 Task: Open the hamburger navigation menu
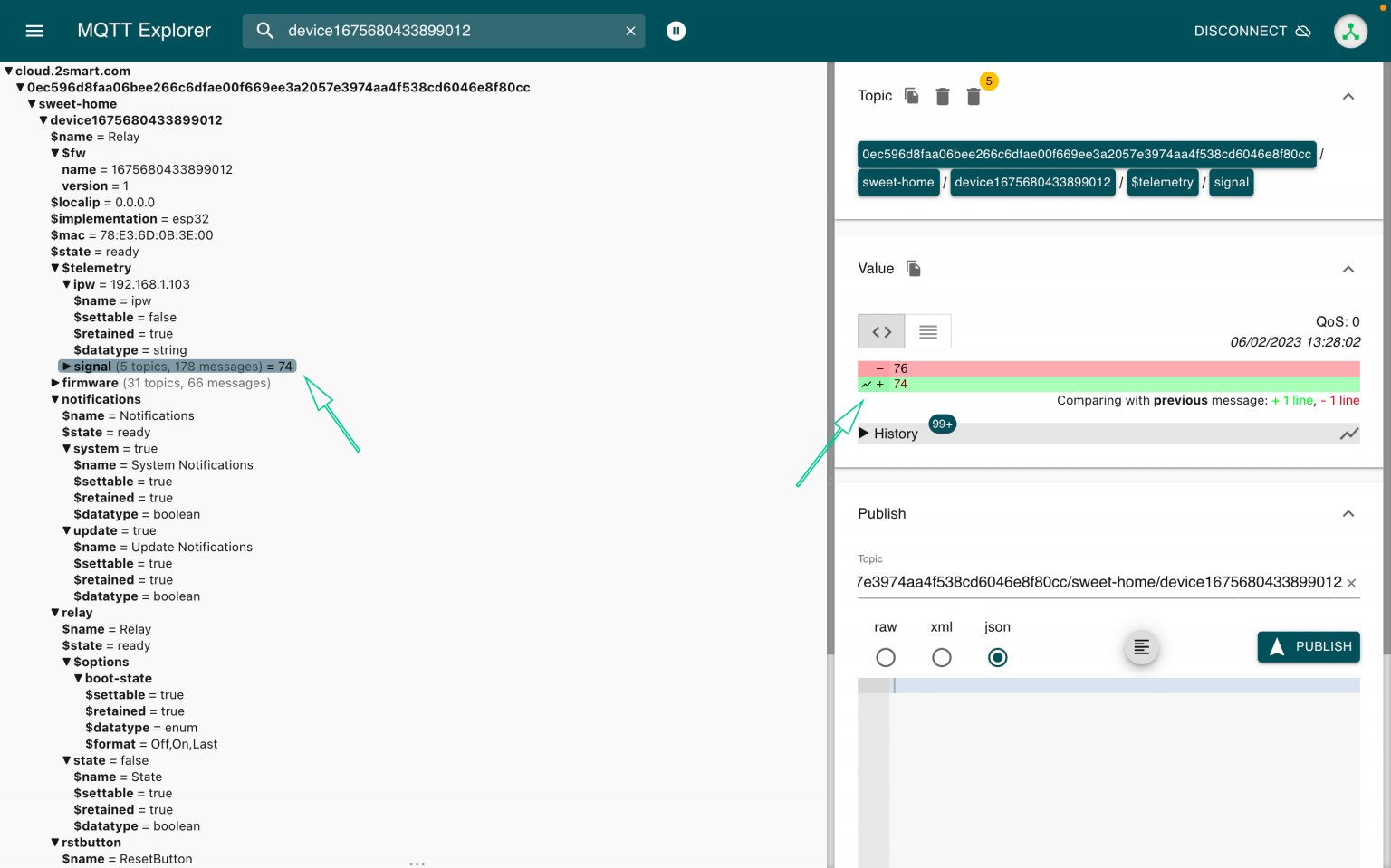34,30
